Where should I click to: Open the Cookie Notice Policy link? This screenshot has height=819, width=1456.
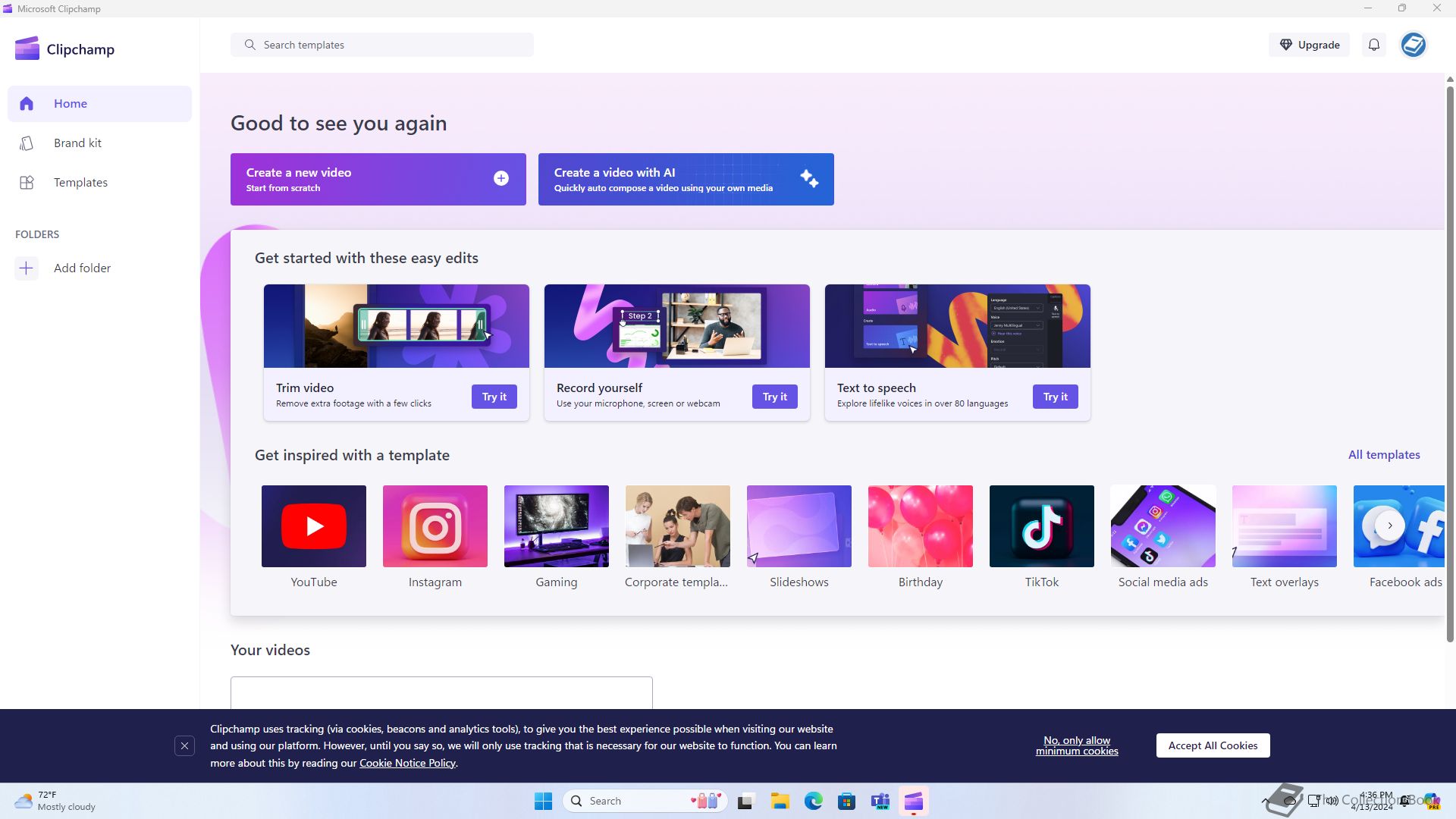(407, 763)
